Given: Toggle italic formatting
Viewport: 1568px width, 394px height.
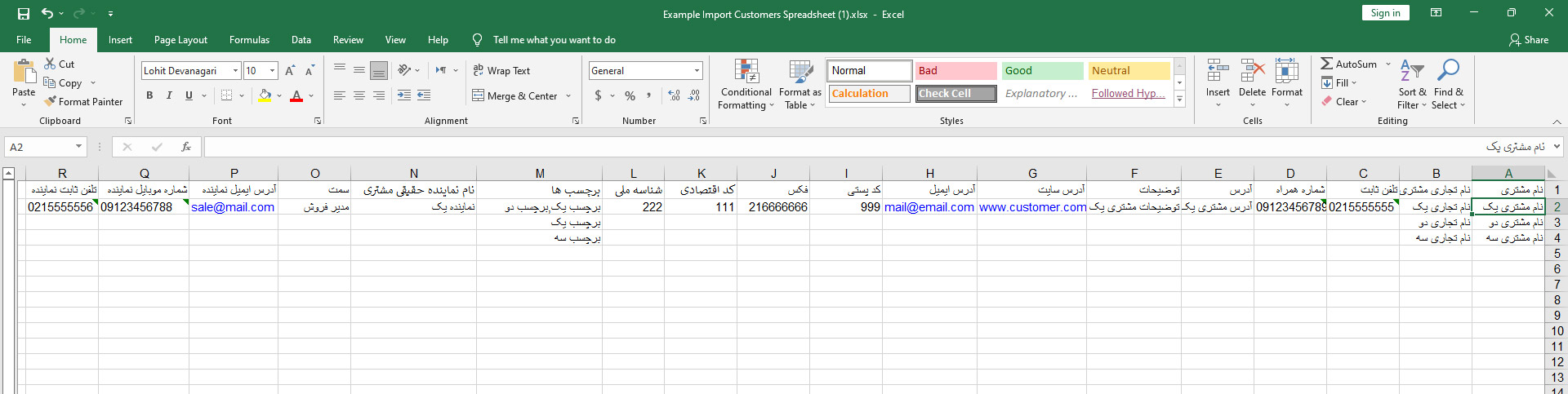Looking at the screenshot, I should (x=169, y=95).
